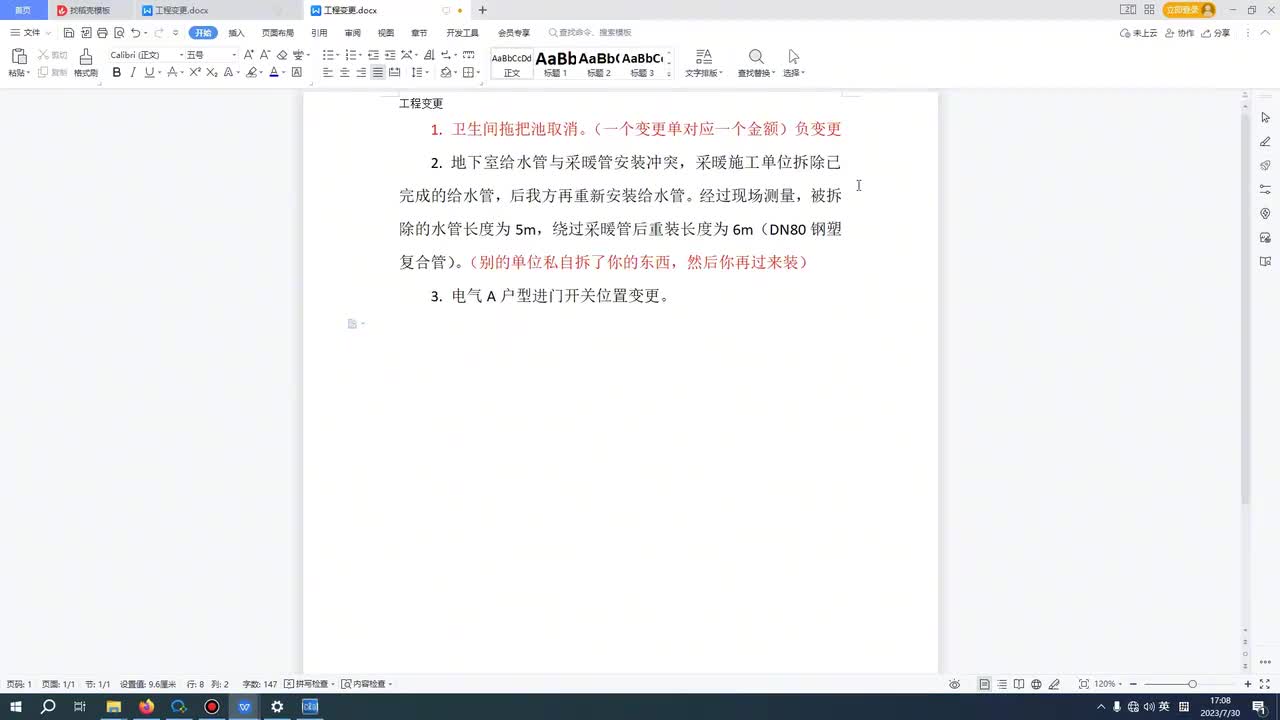Open the 选择 dropdown
The height and width of the screenshot is (720, 1280).
coord(793,73)
